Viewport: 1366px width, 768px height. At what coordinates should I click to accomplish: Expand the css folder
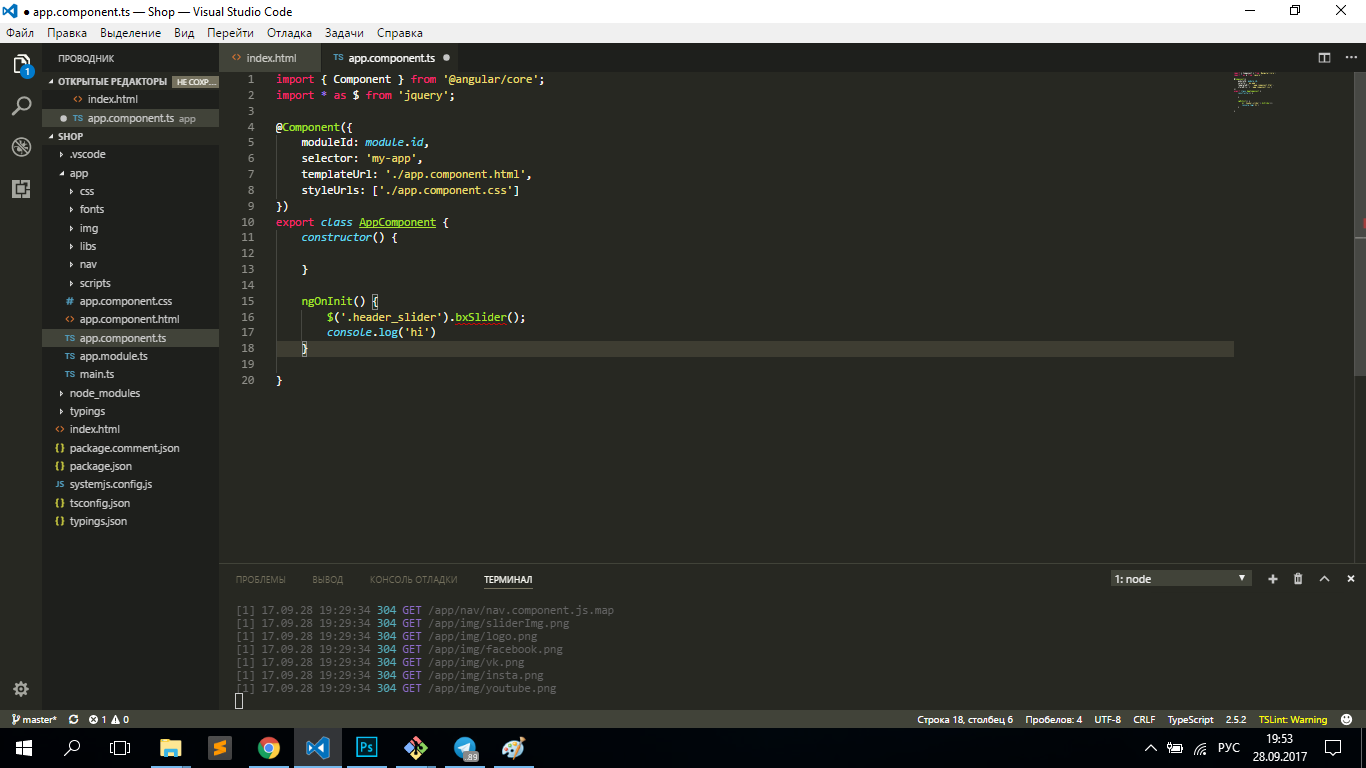[x=130, y=191]
